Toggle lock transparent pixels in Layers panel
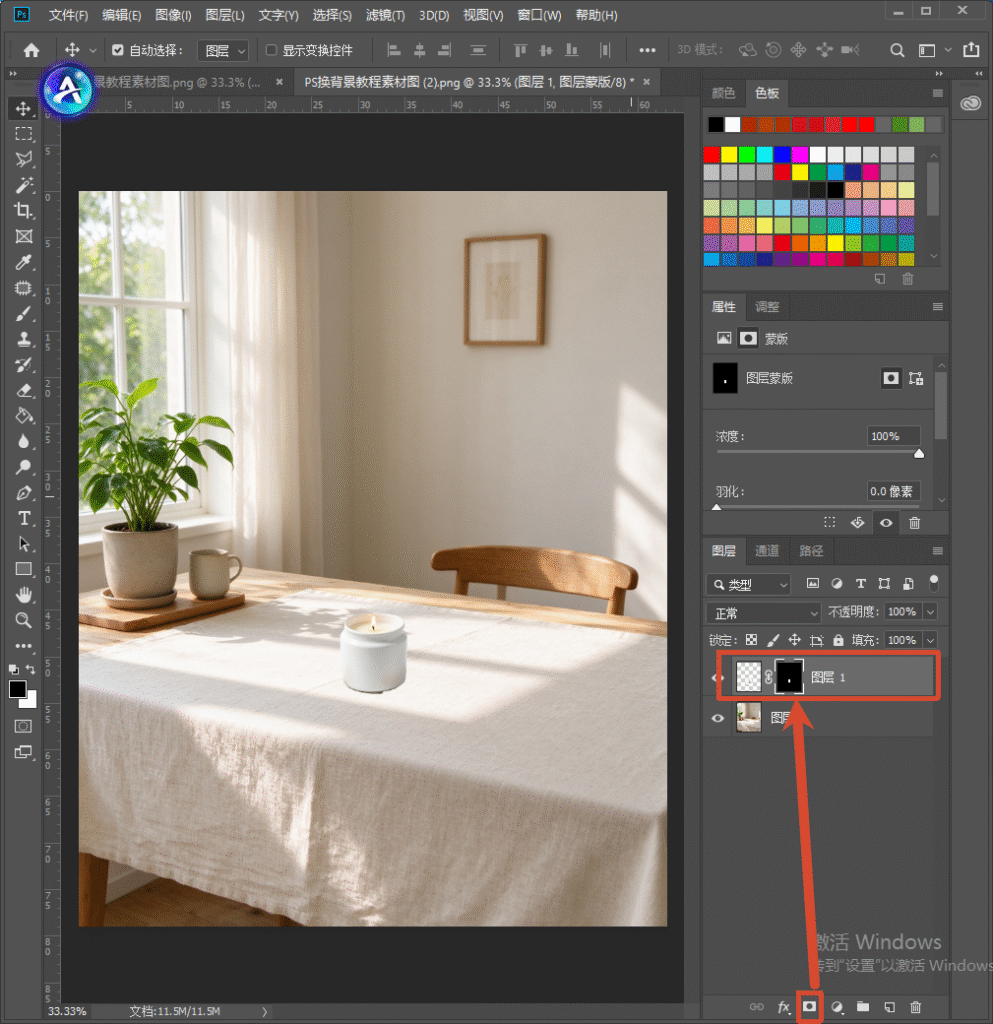The height and width of the screenshot is (1024, 993). (x=751, y=640)
